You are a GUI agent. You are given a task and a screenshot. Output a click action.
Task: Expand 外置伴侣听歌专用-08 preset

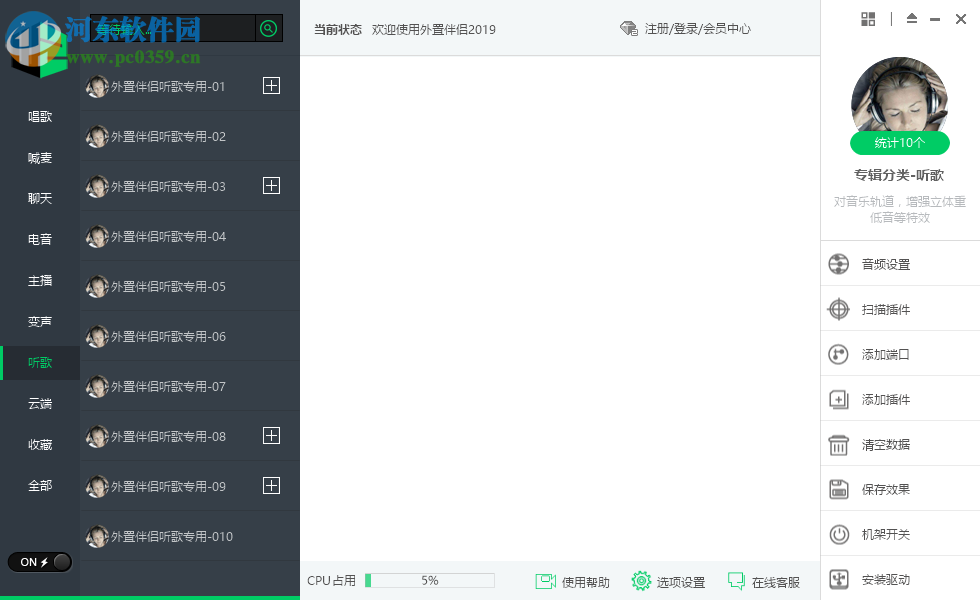pos(271,436)
